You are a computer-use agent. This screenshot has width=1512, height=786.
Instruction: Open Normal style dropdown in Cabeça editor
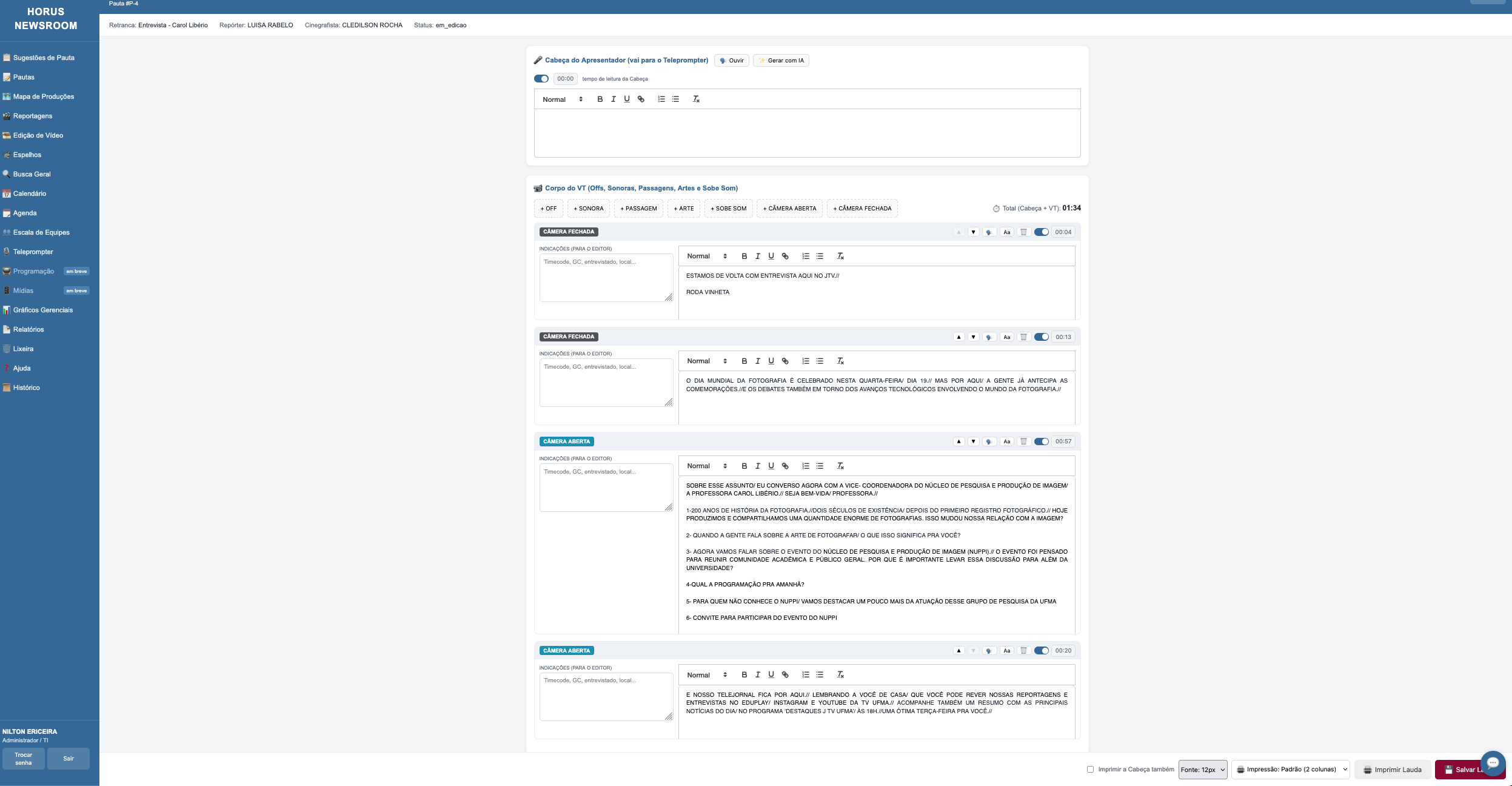(562, 99)
